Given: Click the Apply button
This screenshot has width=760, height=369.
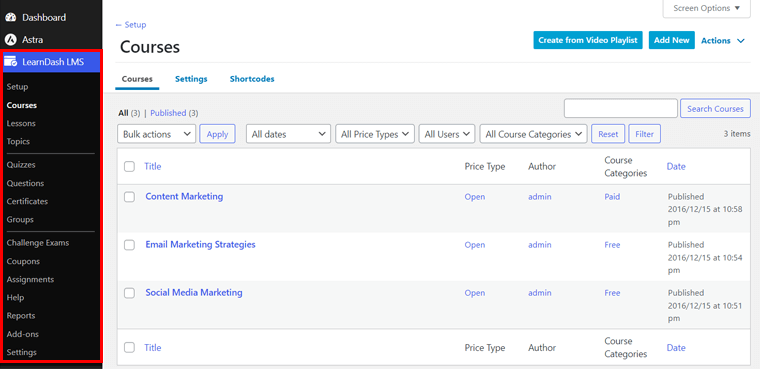Looking at the screenshot, I should point(217,134).
